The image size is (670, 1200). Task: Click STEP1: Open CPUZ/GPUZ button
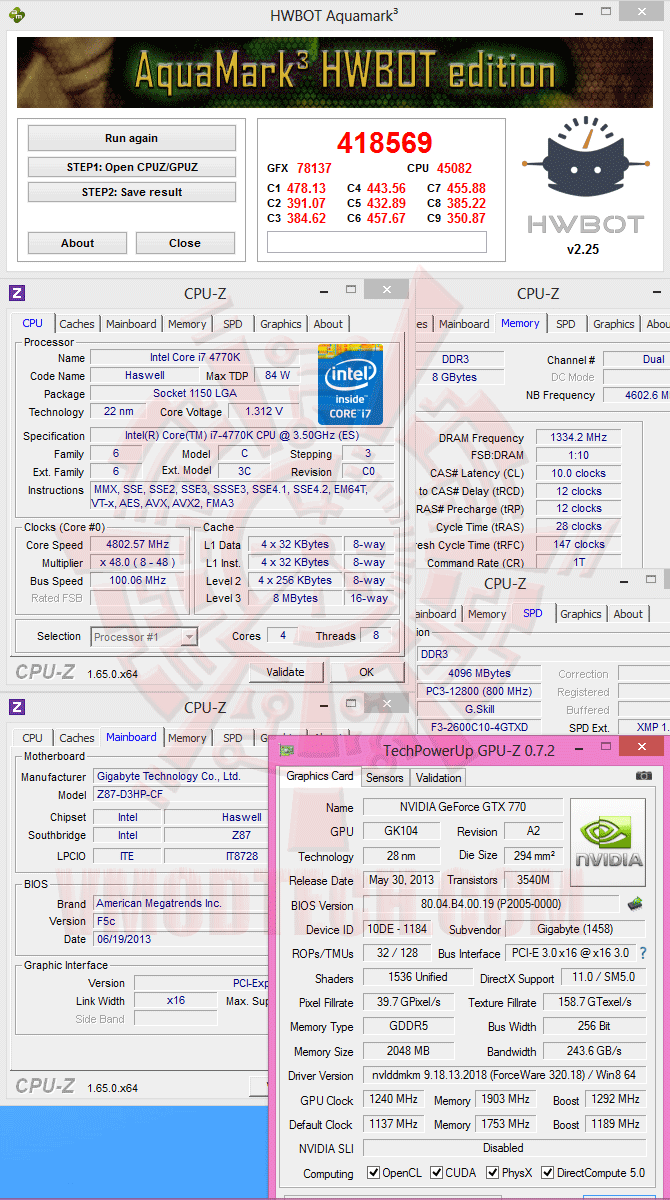tap(131, 167)
